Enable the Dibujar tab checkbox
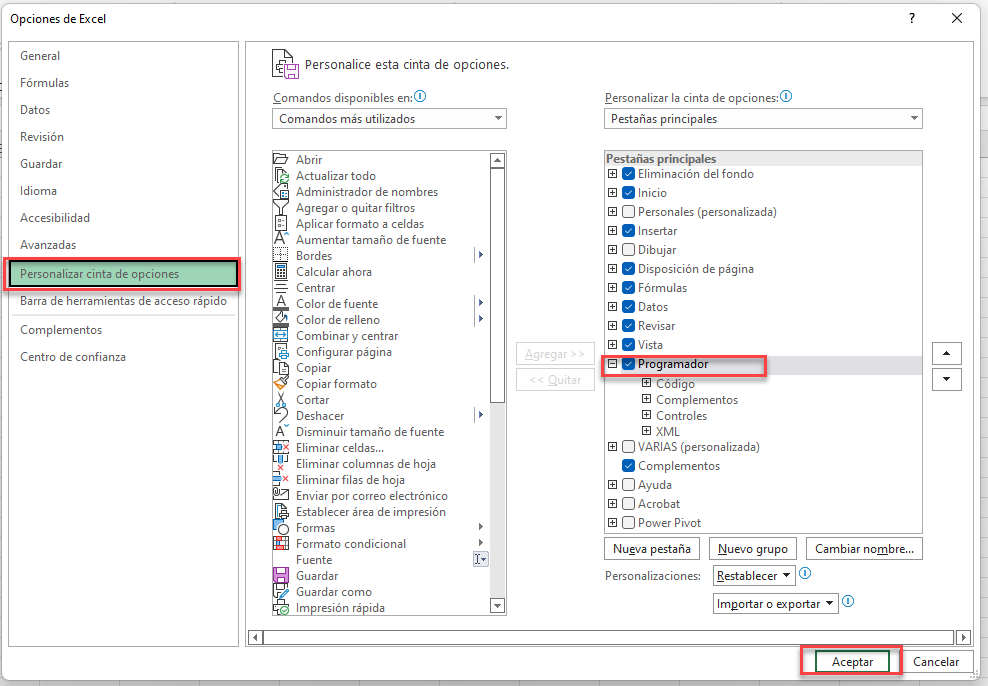This screenshot has height=686, width=988. (x=628, y=249)
